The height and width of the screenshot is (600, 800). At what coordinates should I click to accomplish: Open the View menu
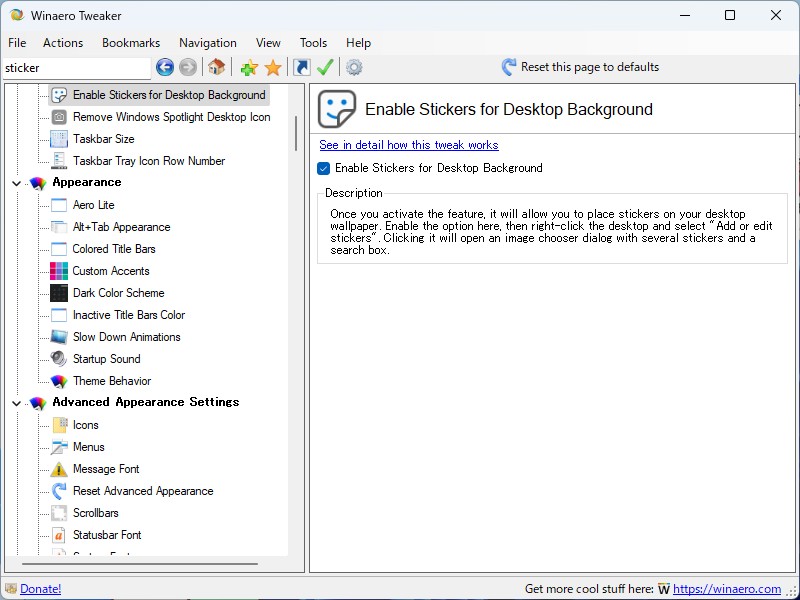[268, 43]
